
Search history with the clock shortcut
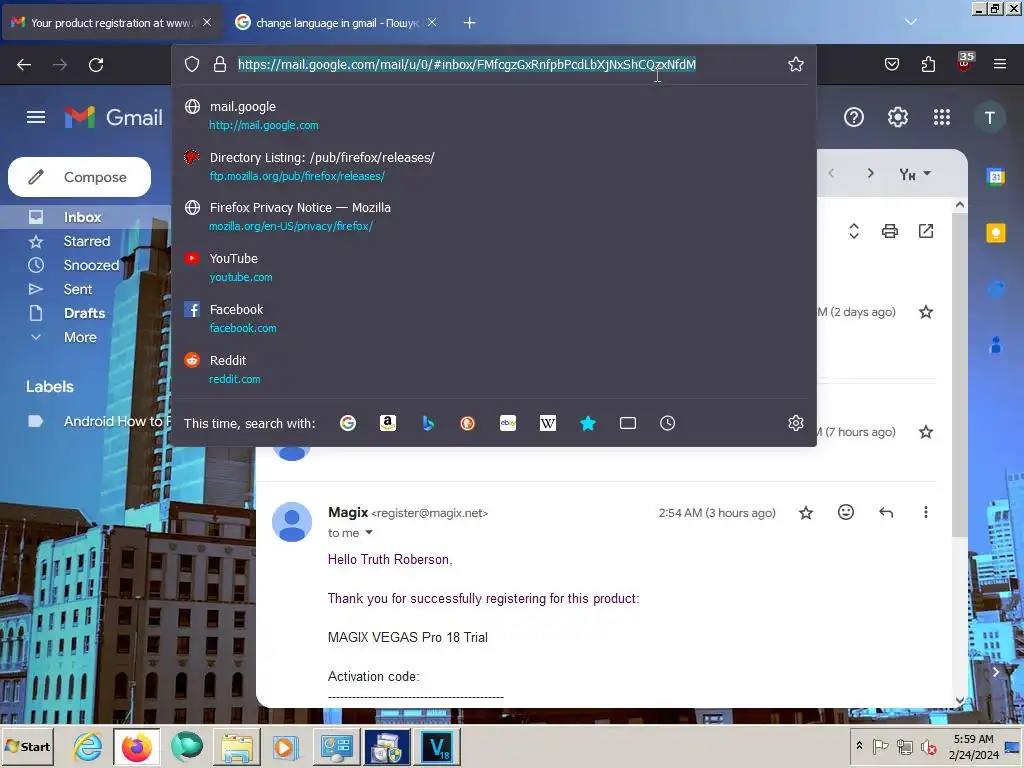[667, 423]
